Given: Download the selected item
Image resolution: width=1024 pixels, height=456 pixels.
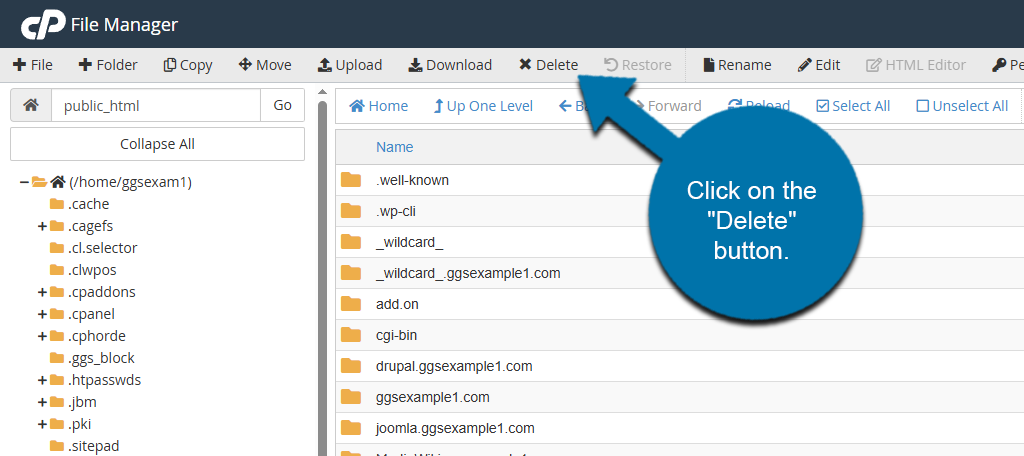Looking at the screenshot, I should (450, 65).
